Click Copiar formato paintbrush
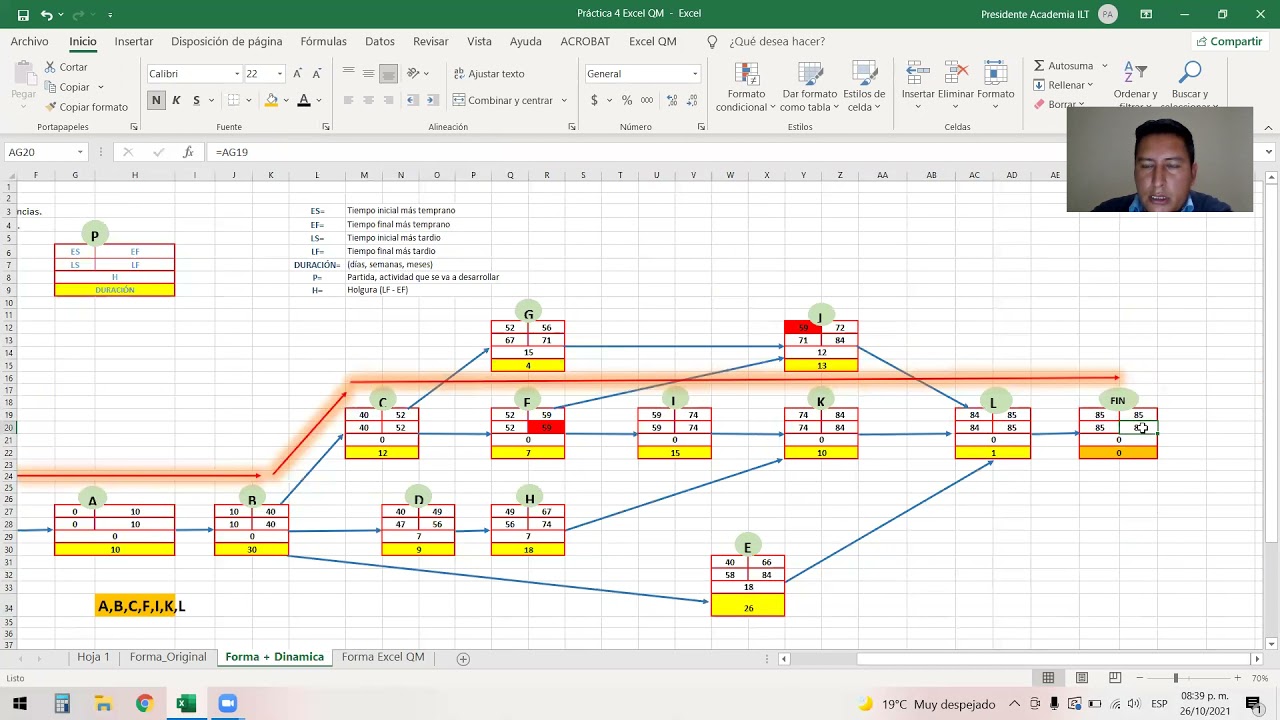The image size is (1280, 720). [50, 107]
